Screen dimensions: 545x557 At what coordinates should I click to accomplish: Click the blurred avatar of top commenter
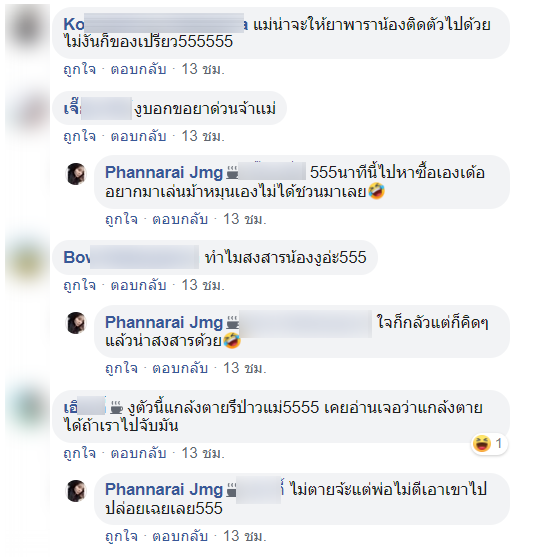[x=27, y=28]
